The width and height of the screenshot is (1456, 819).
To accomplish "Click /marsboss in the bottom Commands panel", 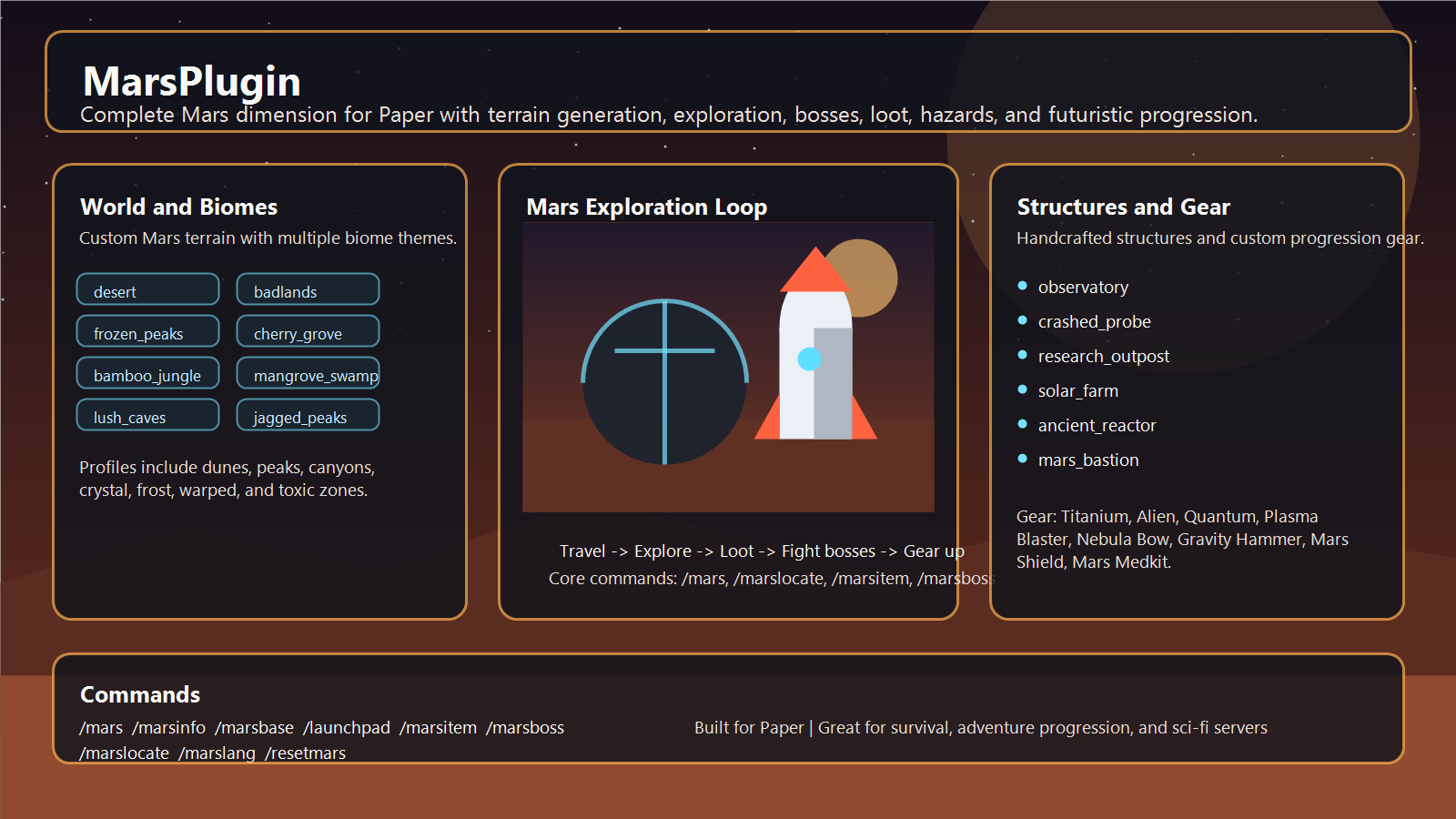I will (525, 728).
